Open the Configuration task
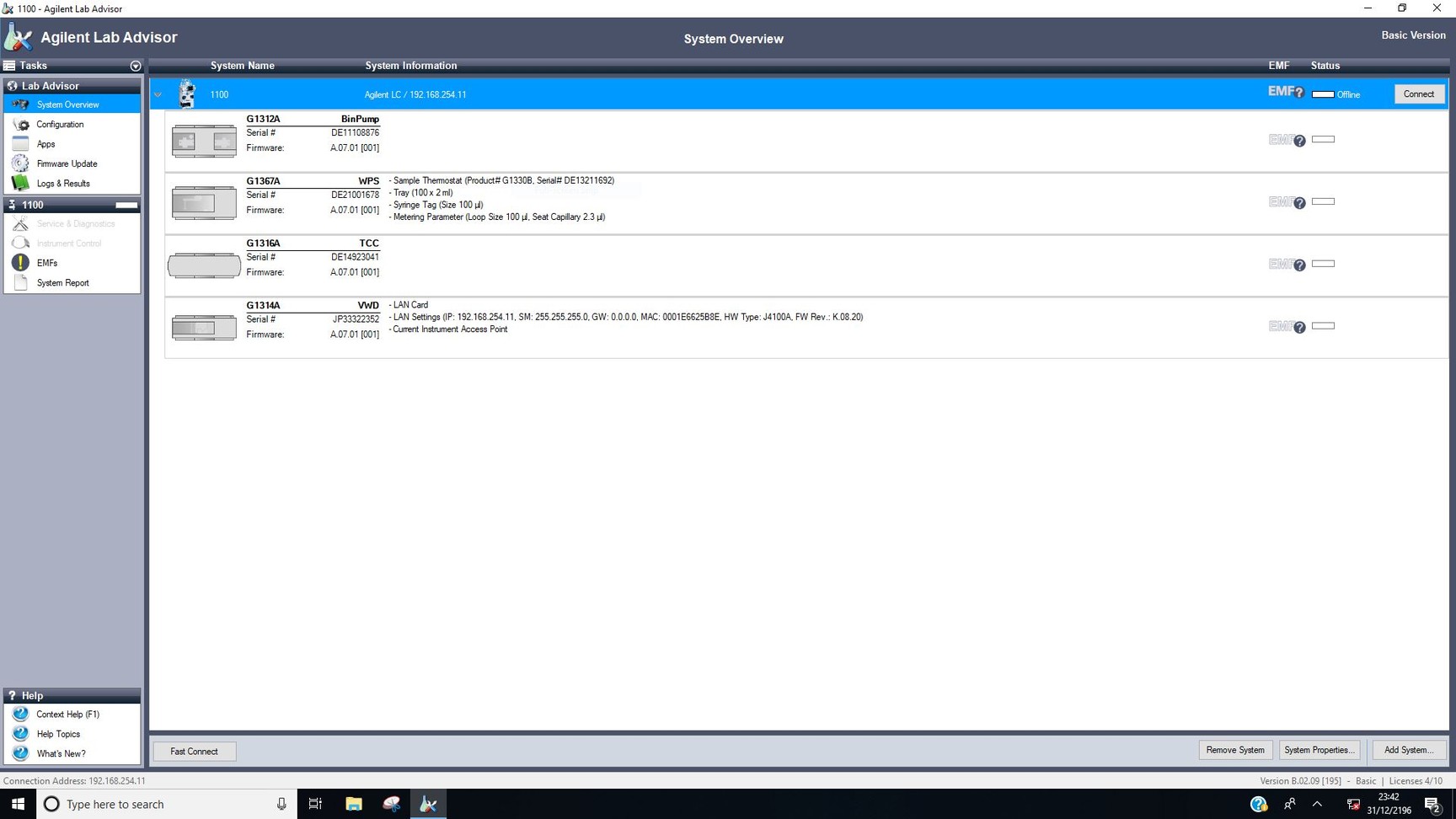 tap(60, 125)
